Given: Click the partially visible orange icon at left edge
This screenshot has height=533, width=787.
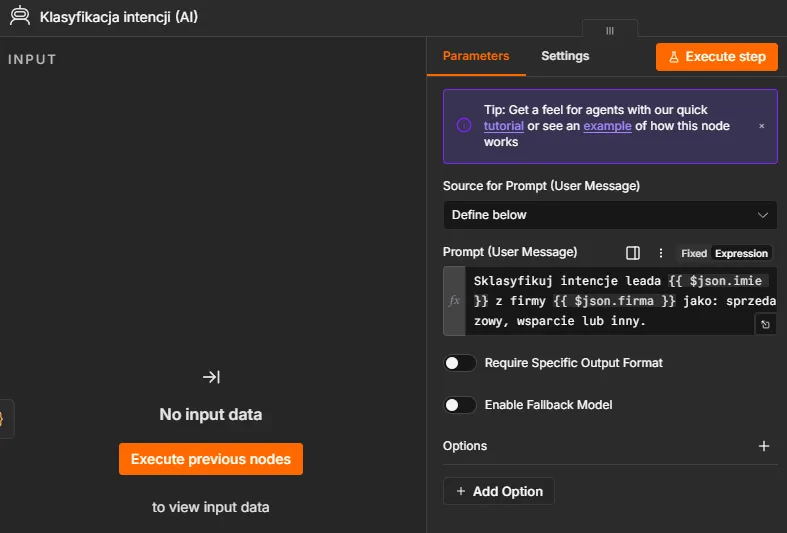Looking at the screenshot, I should 3,419.
